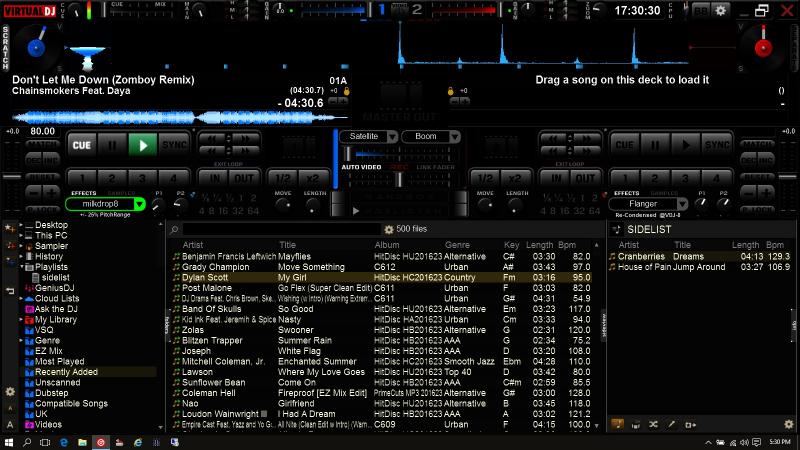800x450 pixels.
Task: Click the right deck LENGTH knob
Action: pyautogui.click(x=515, y=205)
